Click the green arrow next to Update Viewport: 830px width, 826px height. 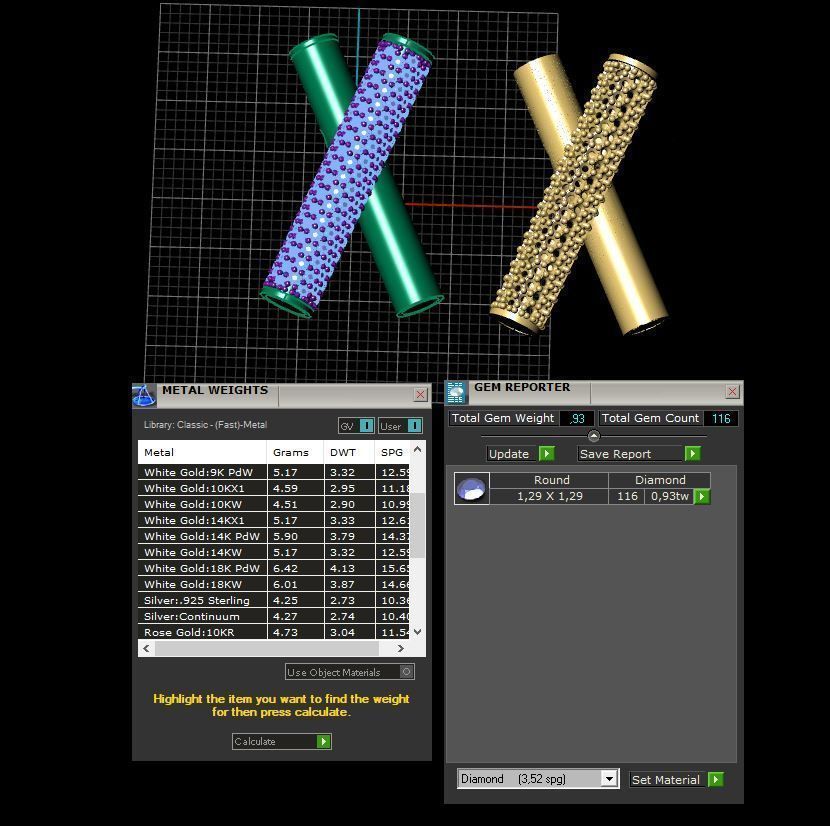click(x=547, y=454)
